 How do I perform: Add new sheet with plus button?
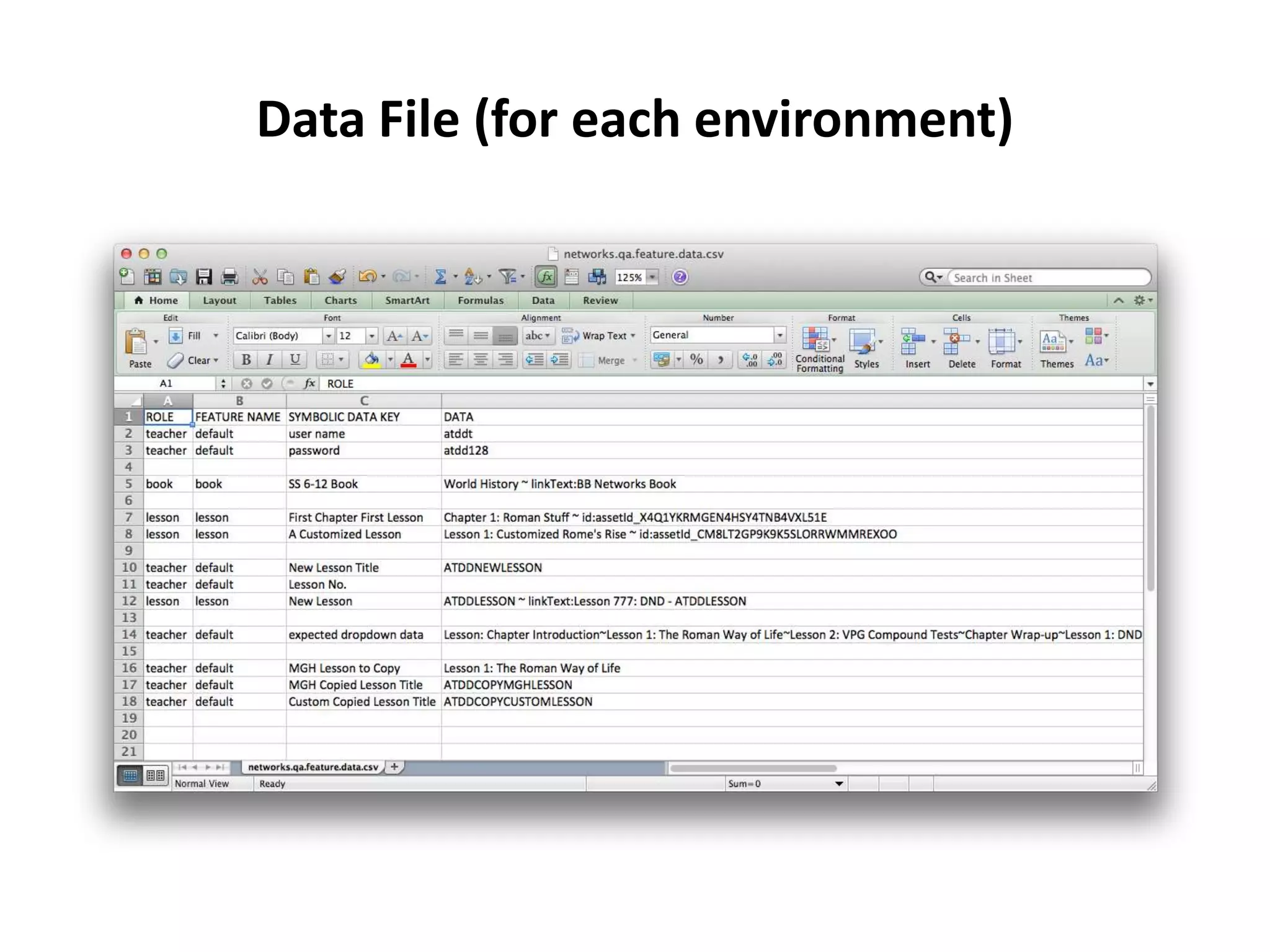click(394, 767)
